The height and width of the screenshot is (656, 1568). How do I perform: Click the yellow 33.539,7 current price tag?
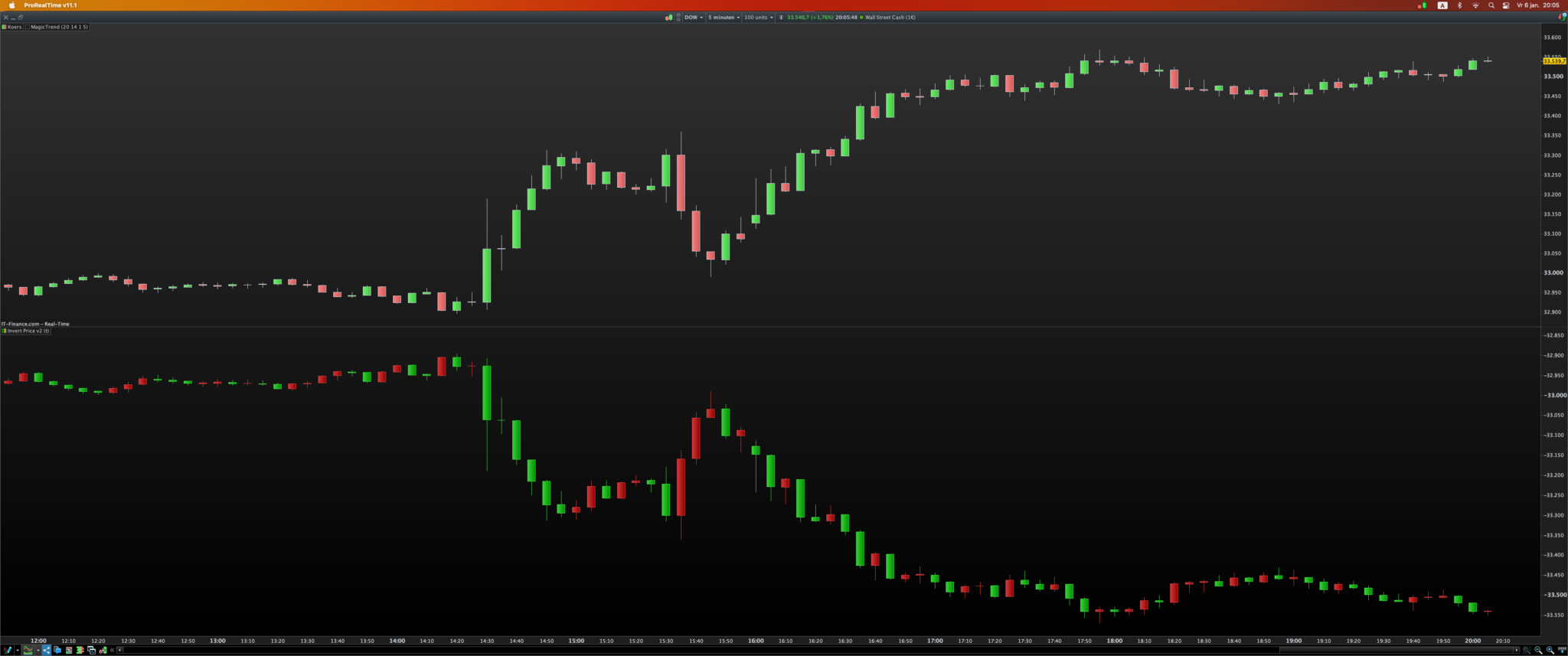[1554, 61]
